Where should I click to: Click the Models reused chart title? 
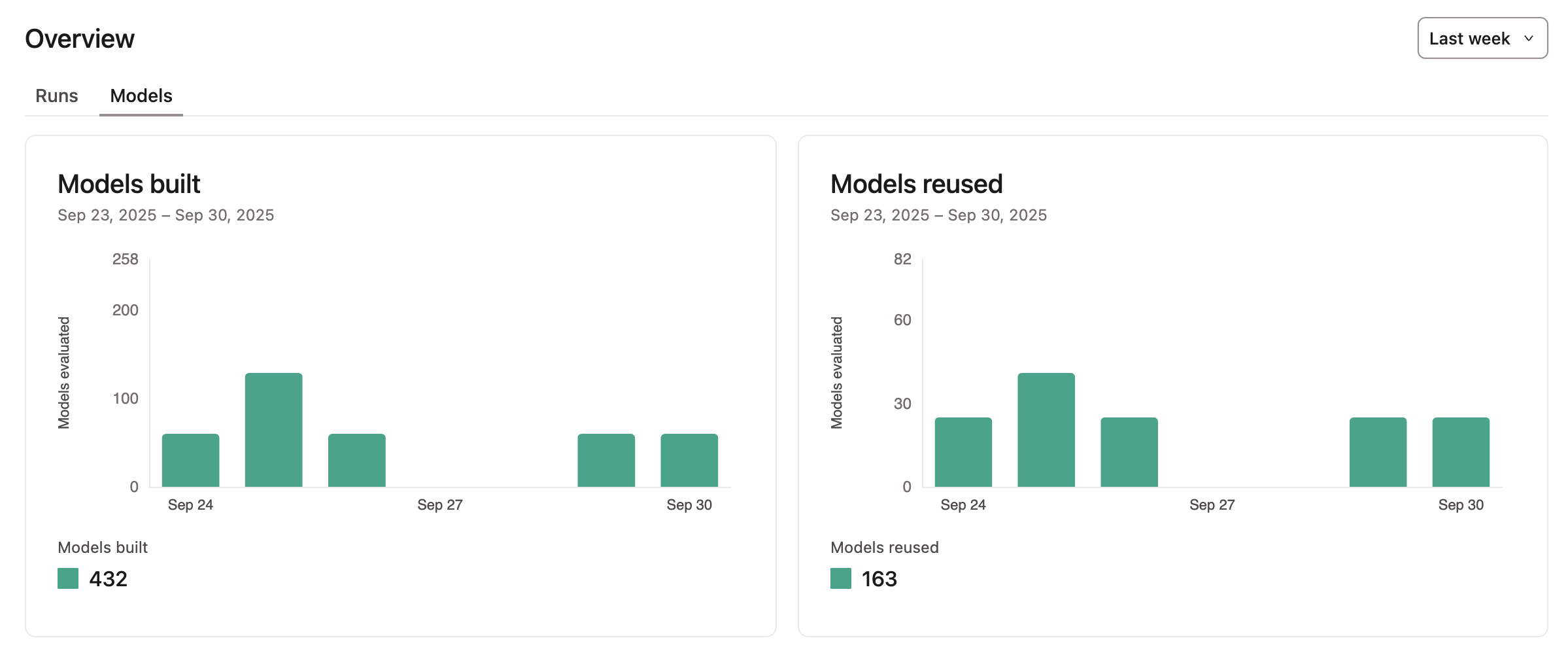coord(915,184)
